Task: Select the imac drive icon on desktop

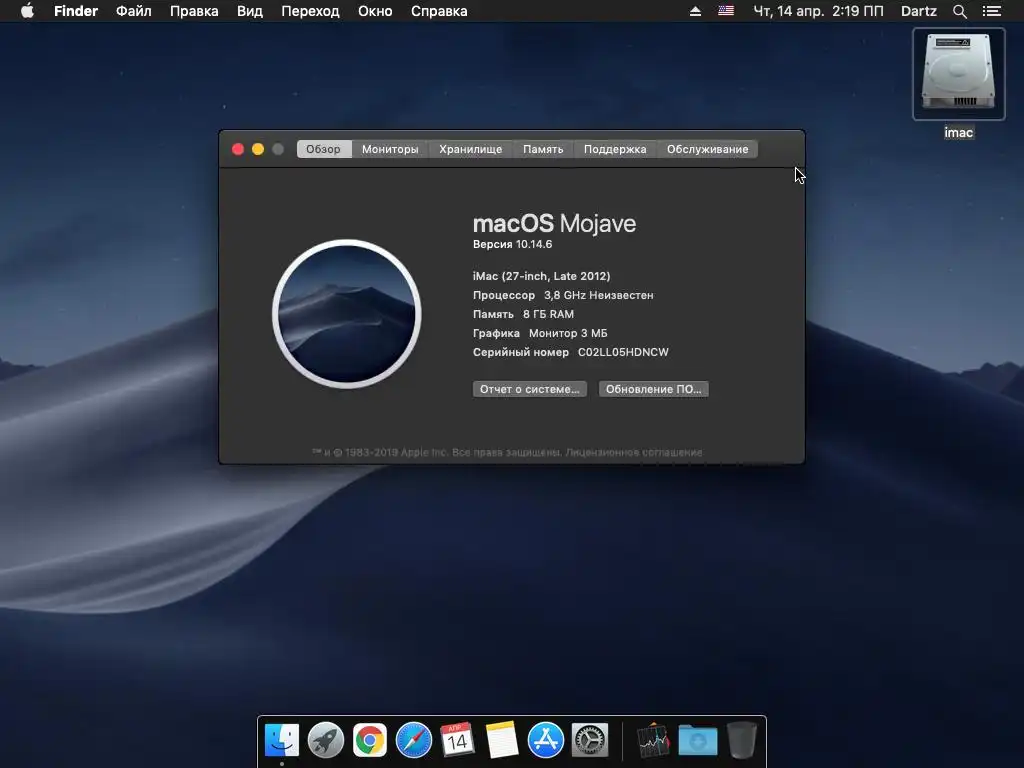Action: [x=958, y=74]
